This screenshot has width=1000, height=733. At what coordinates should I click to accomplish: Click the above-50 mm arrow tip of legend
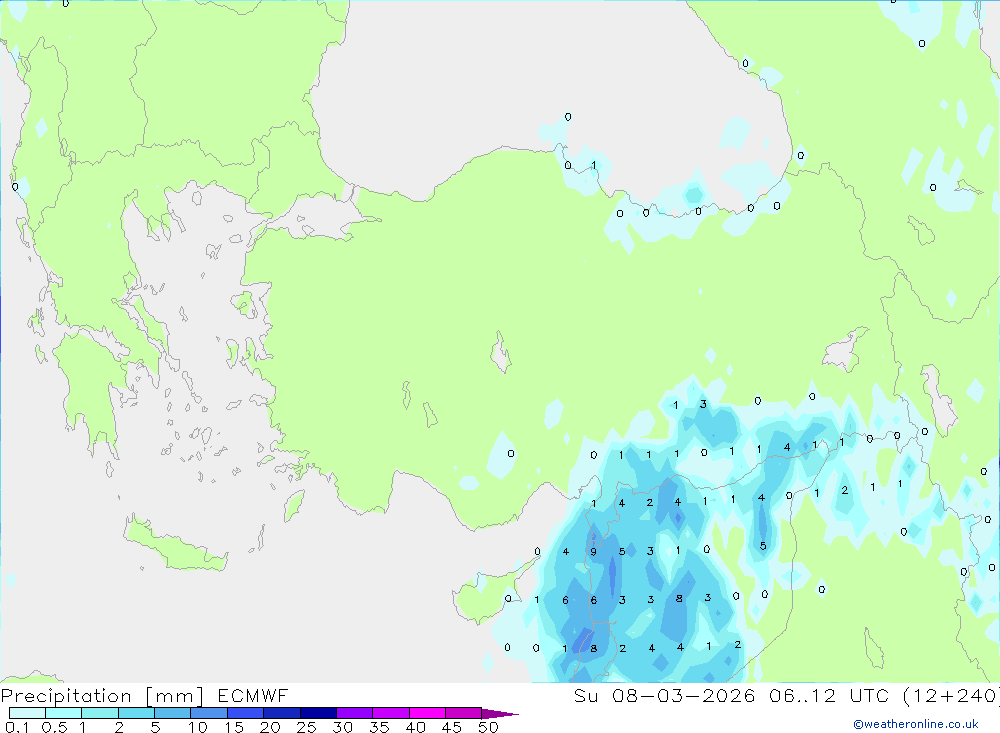pyautogui.click(x=500, y=714)
